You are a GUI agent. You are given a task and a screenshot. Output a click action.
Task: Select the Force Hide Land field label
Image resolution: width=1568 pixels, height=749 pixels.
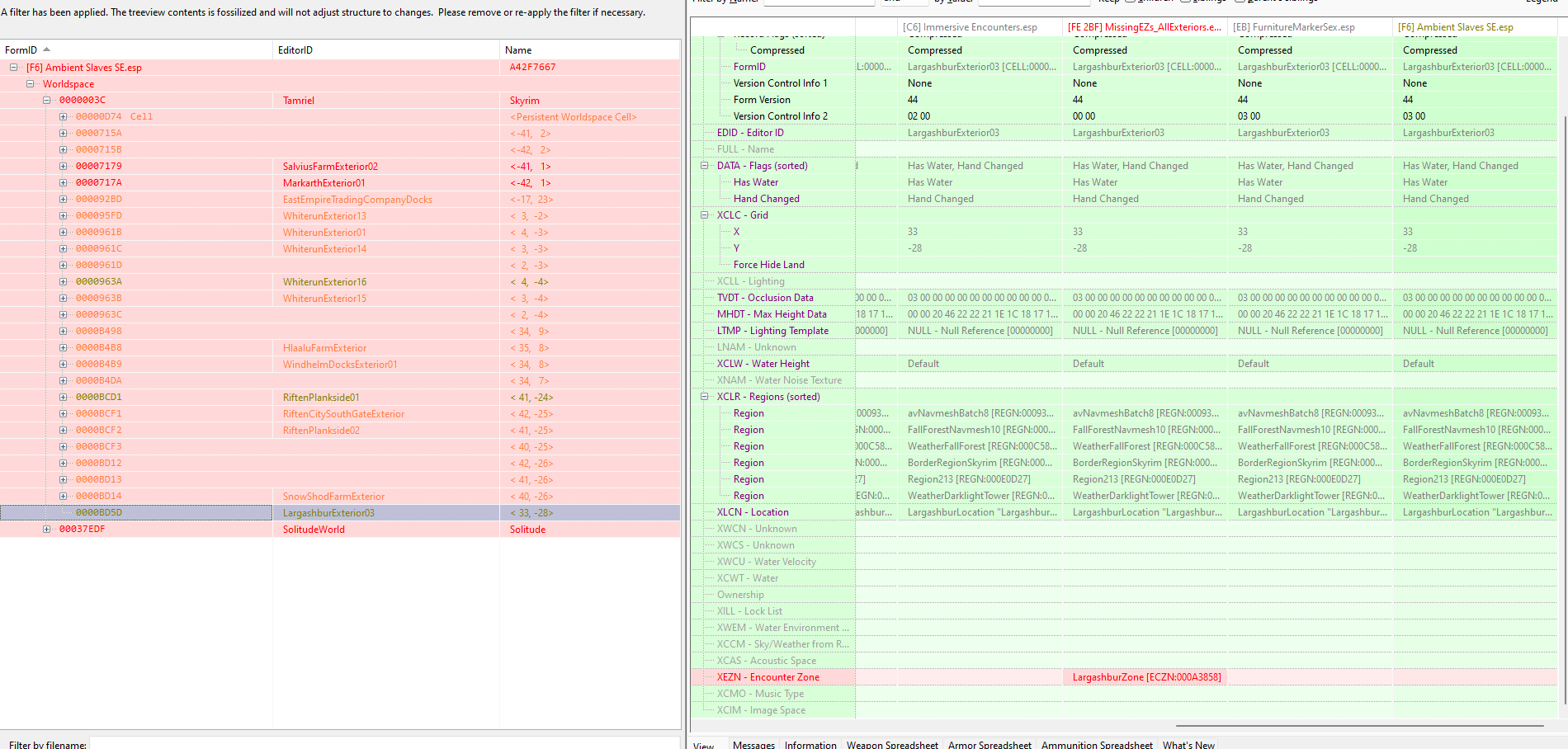pos(768,265)
